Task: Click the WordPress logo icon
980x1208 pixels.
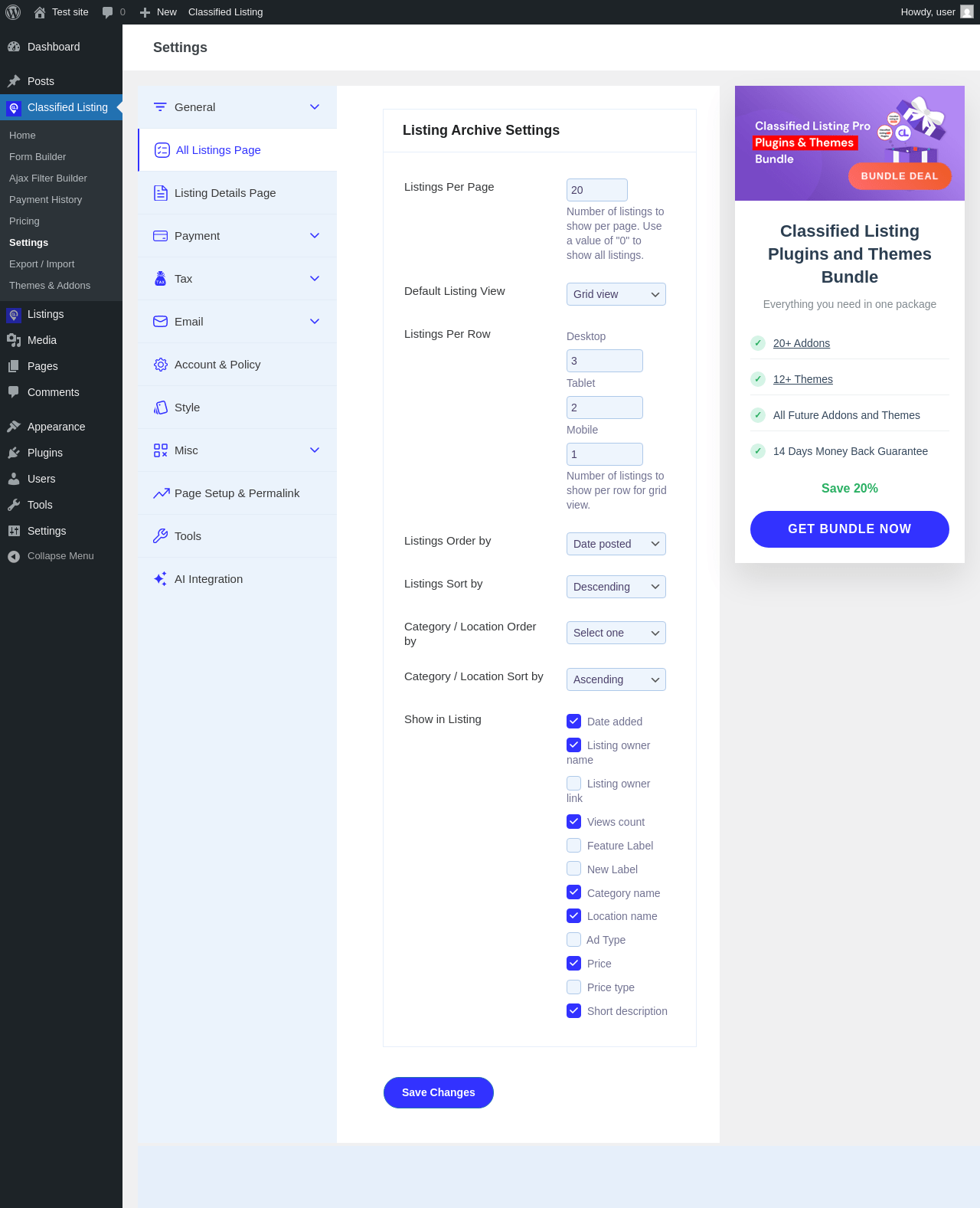Action: pos(13,12)
